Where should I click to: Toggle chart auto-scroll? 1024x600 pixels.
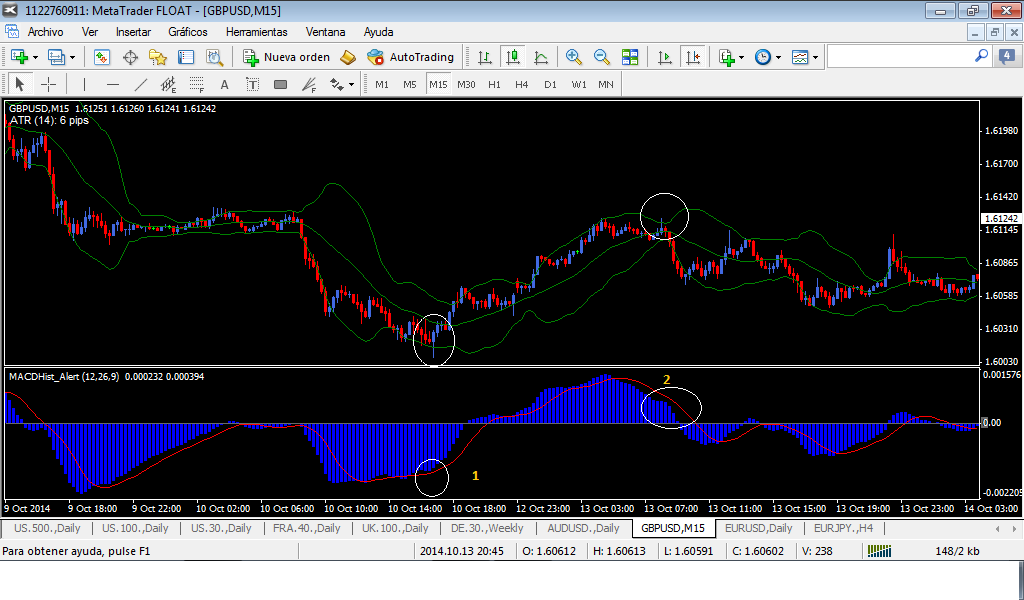(665, 57)
